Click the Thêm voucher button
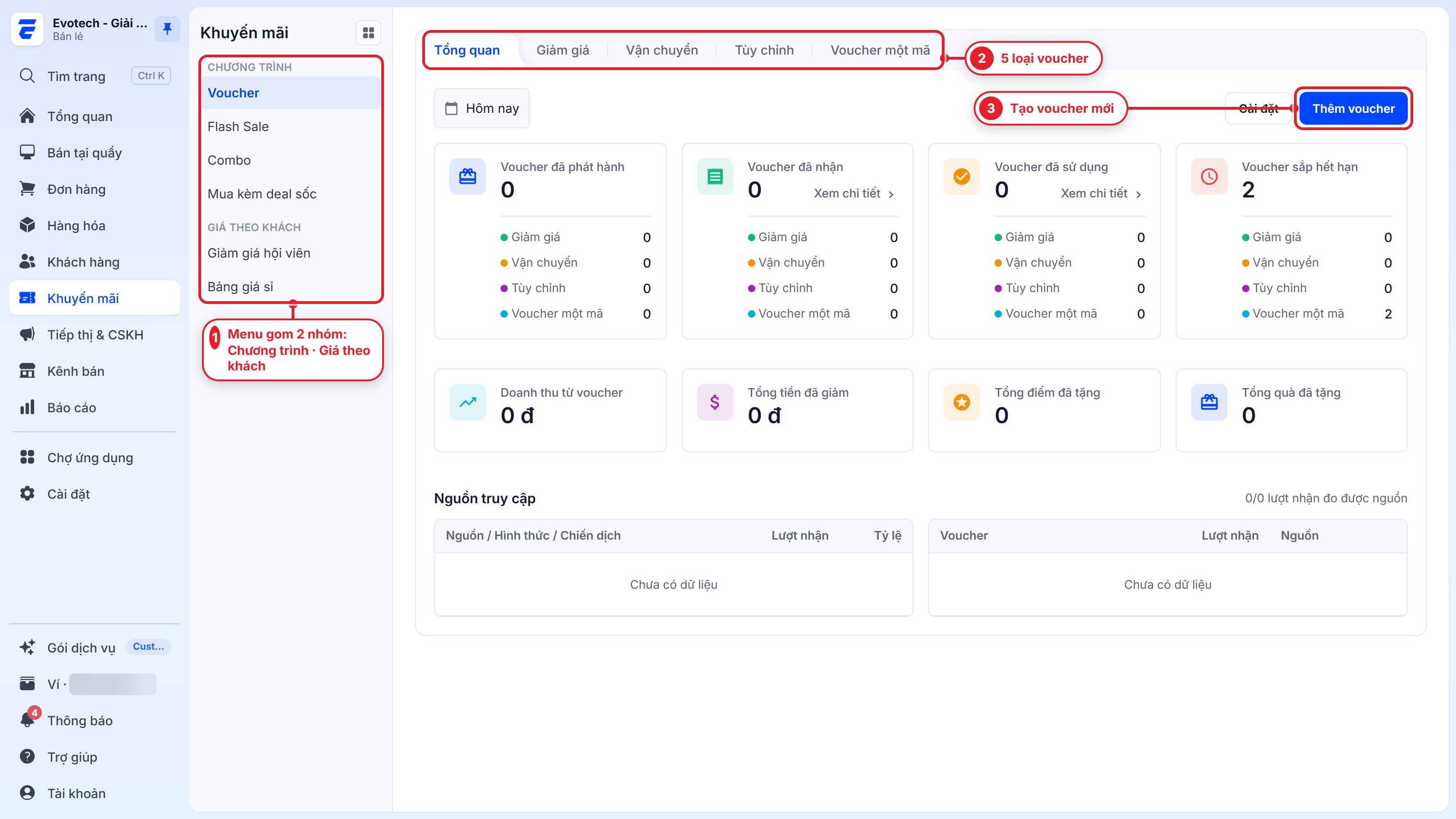Viewport: 1456px width, 819px height. (1353, 109)
